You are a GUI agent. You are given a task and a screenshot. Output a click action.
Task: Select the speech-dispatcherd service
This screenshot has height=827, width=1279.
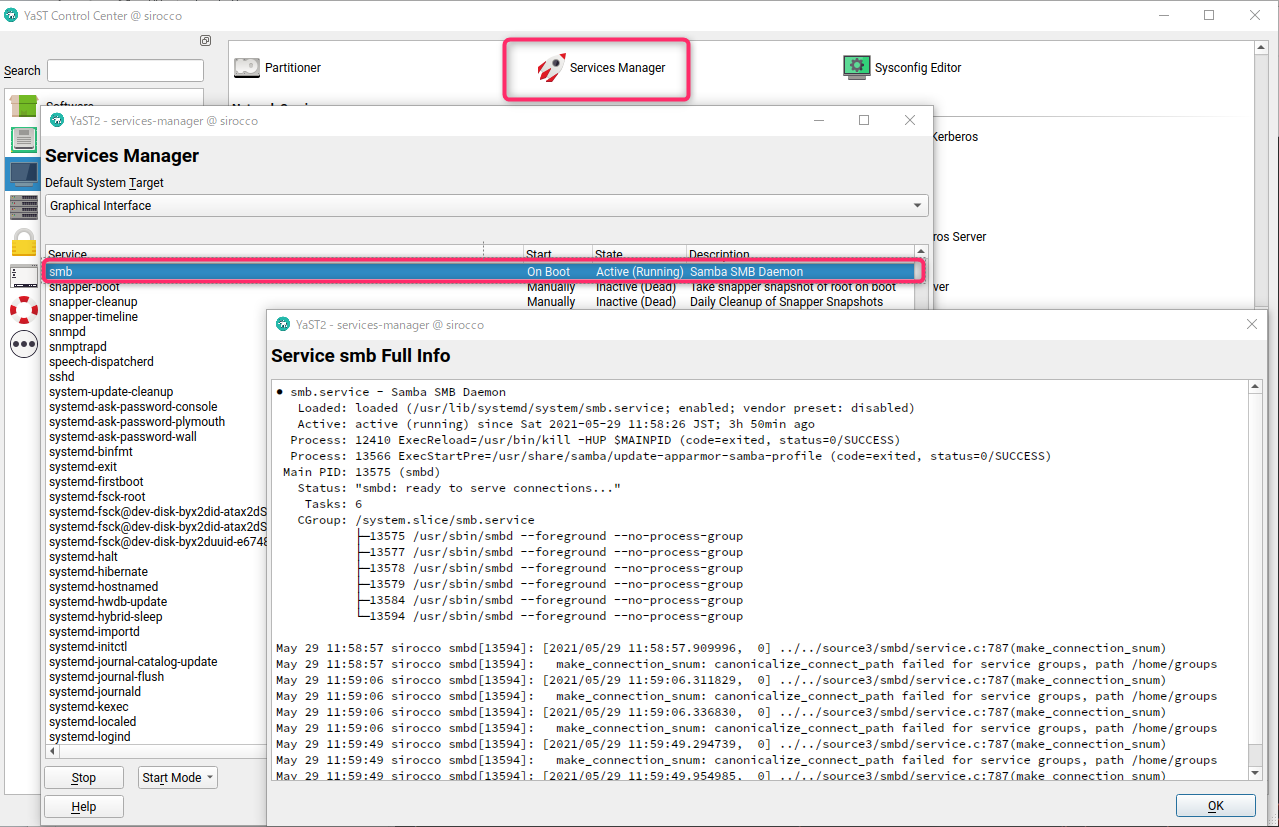pos(101,362)
